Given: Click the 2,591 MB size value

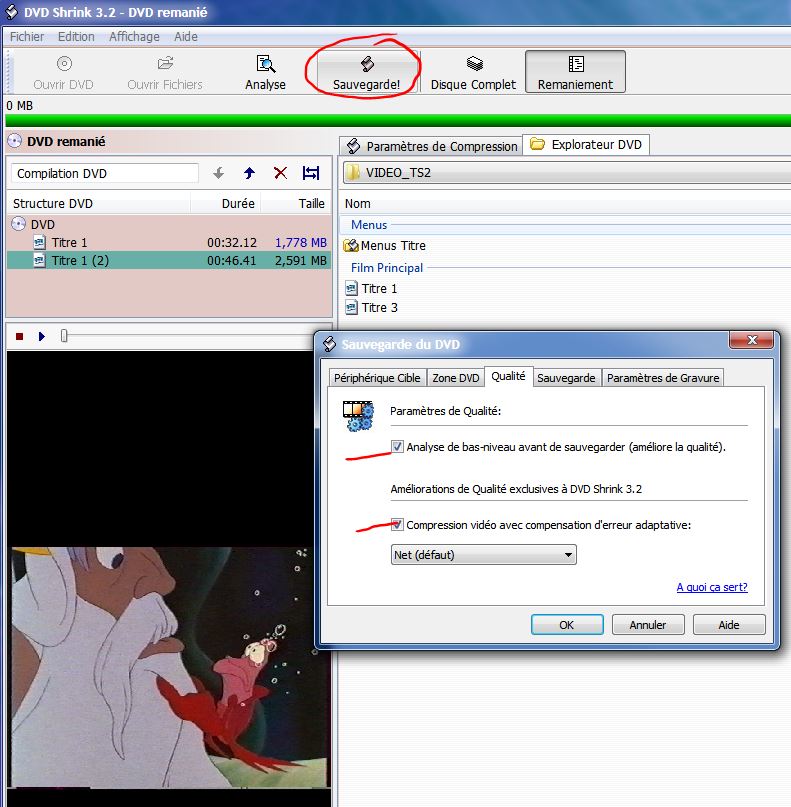Looking at the screenshot, I should tap(301, 260).
